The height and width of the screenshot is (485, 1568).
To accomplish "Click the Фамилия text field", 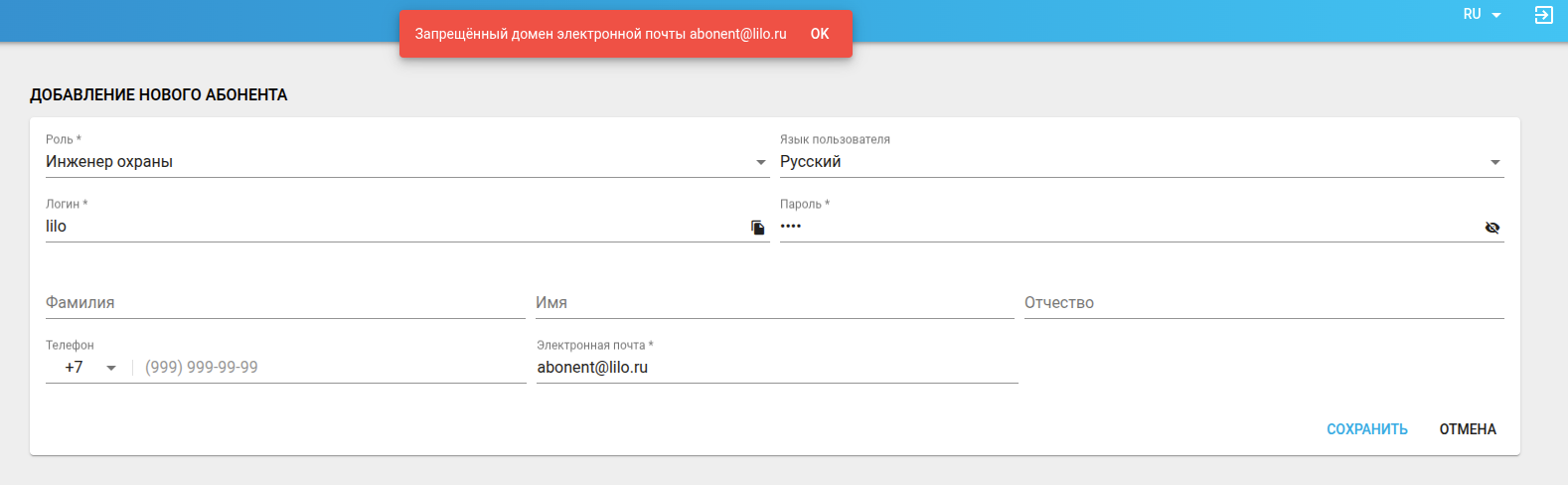I will 285,303.
